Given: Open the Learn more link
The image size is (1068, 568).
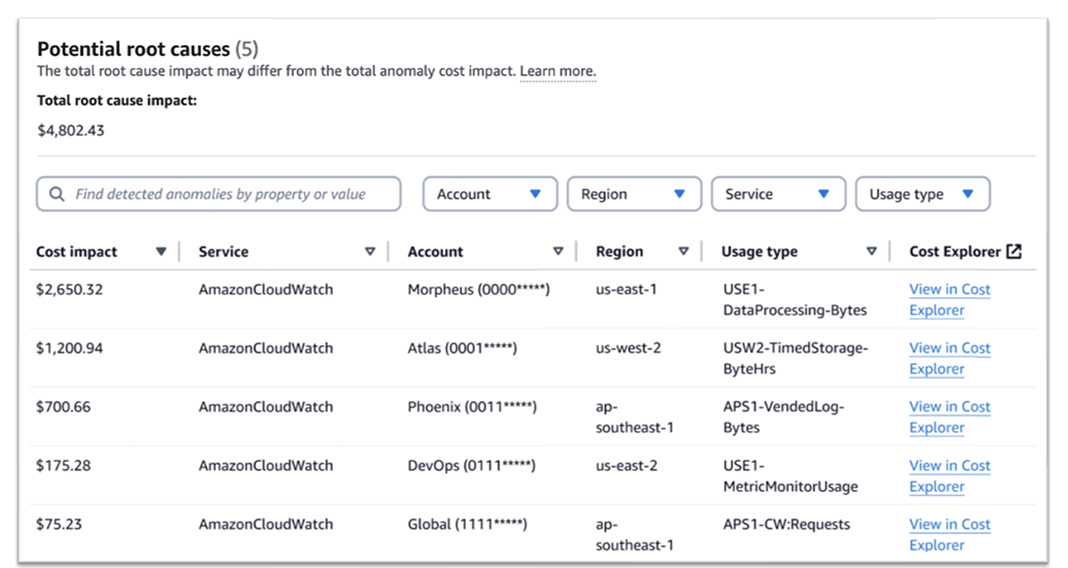Looking at the screenshot, I should coord(558,71).
